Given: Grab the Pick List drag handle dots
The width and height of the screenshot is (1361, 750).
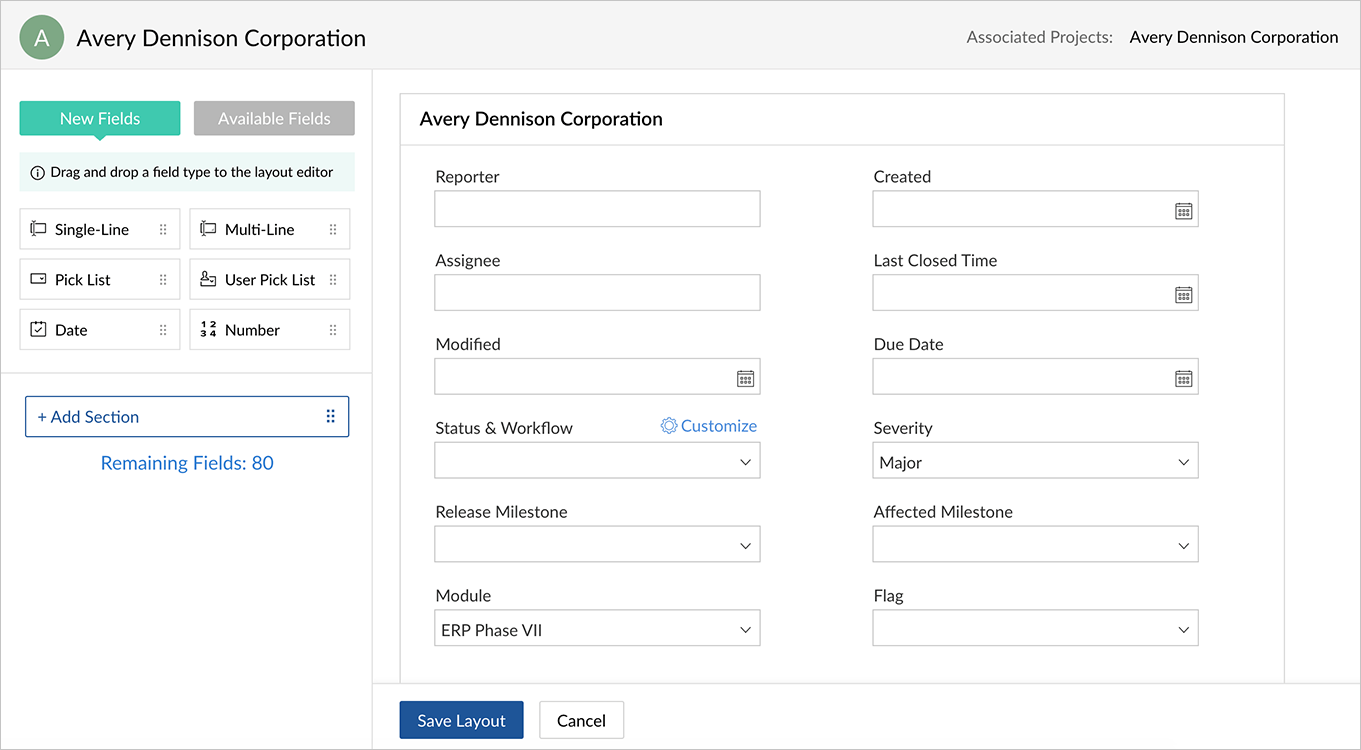Looking at the screenshot, I should [x=163, y=279].
